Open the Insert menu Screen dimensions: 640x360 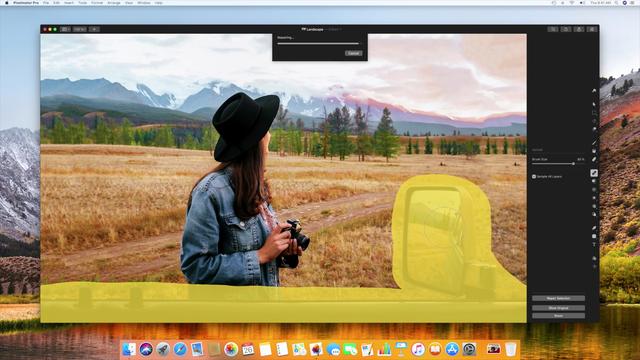[x=69, y=3]
